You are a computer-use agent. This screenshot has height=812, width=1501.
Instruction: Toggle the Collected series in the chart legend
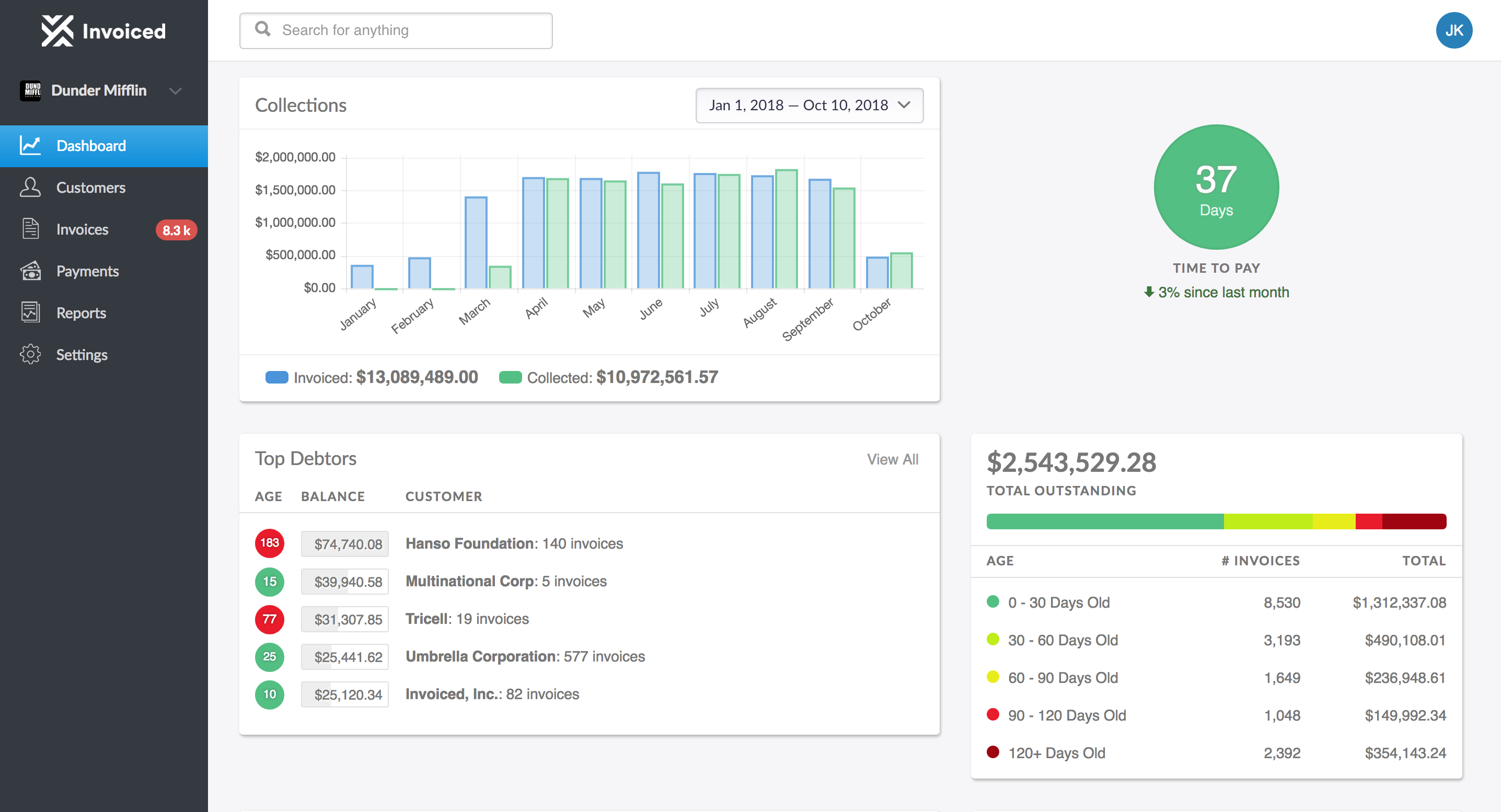click(x=511, y=377)
